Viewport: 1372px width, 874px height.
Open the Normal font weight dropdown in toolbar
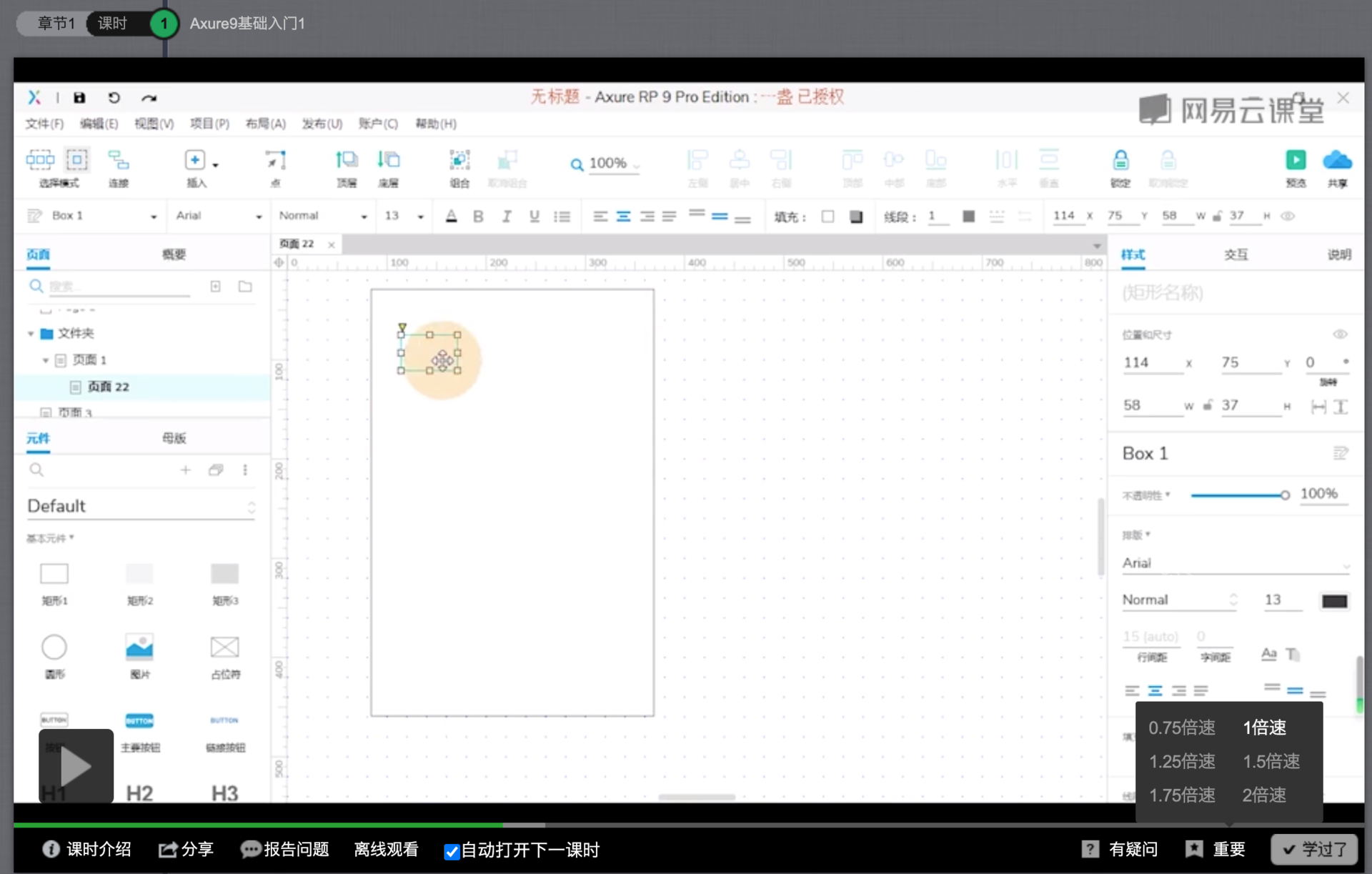point(323,216)
